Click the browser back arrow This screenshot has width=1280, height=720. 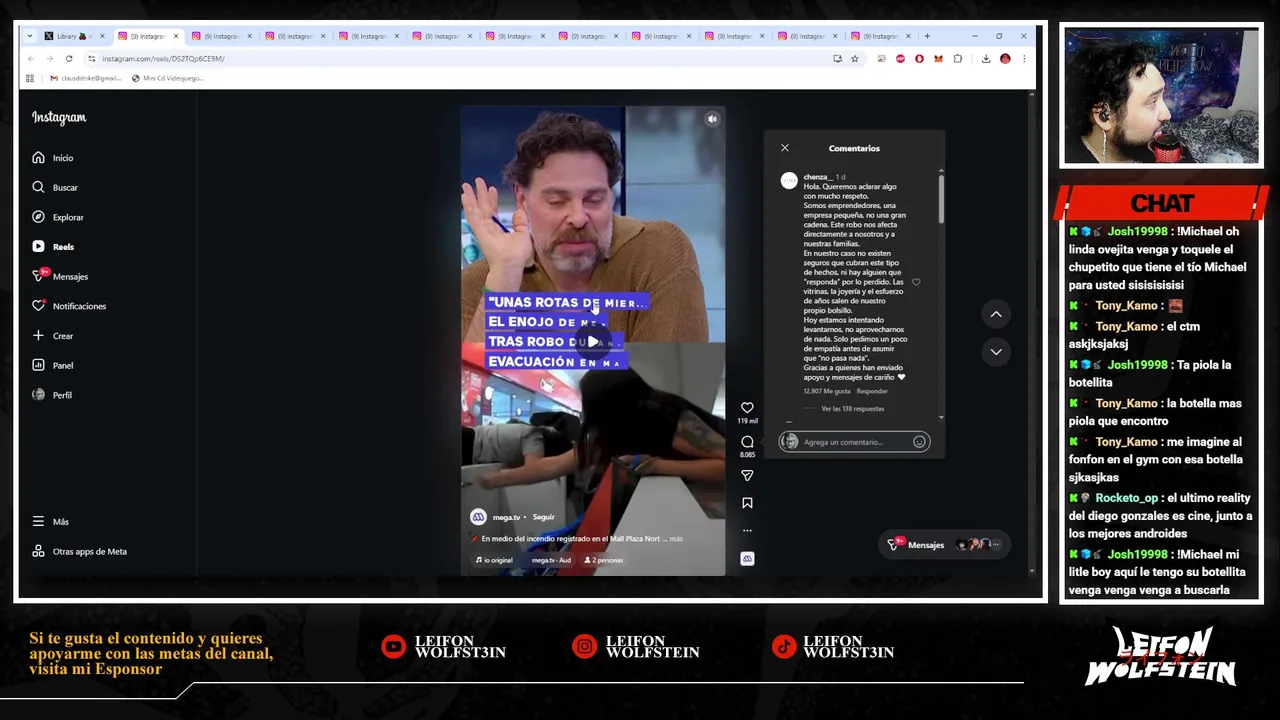pos(31,59)
